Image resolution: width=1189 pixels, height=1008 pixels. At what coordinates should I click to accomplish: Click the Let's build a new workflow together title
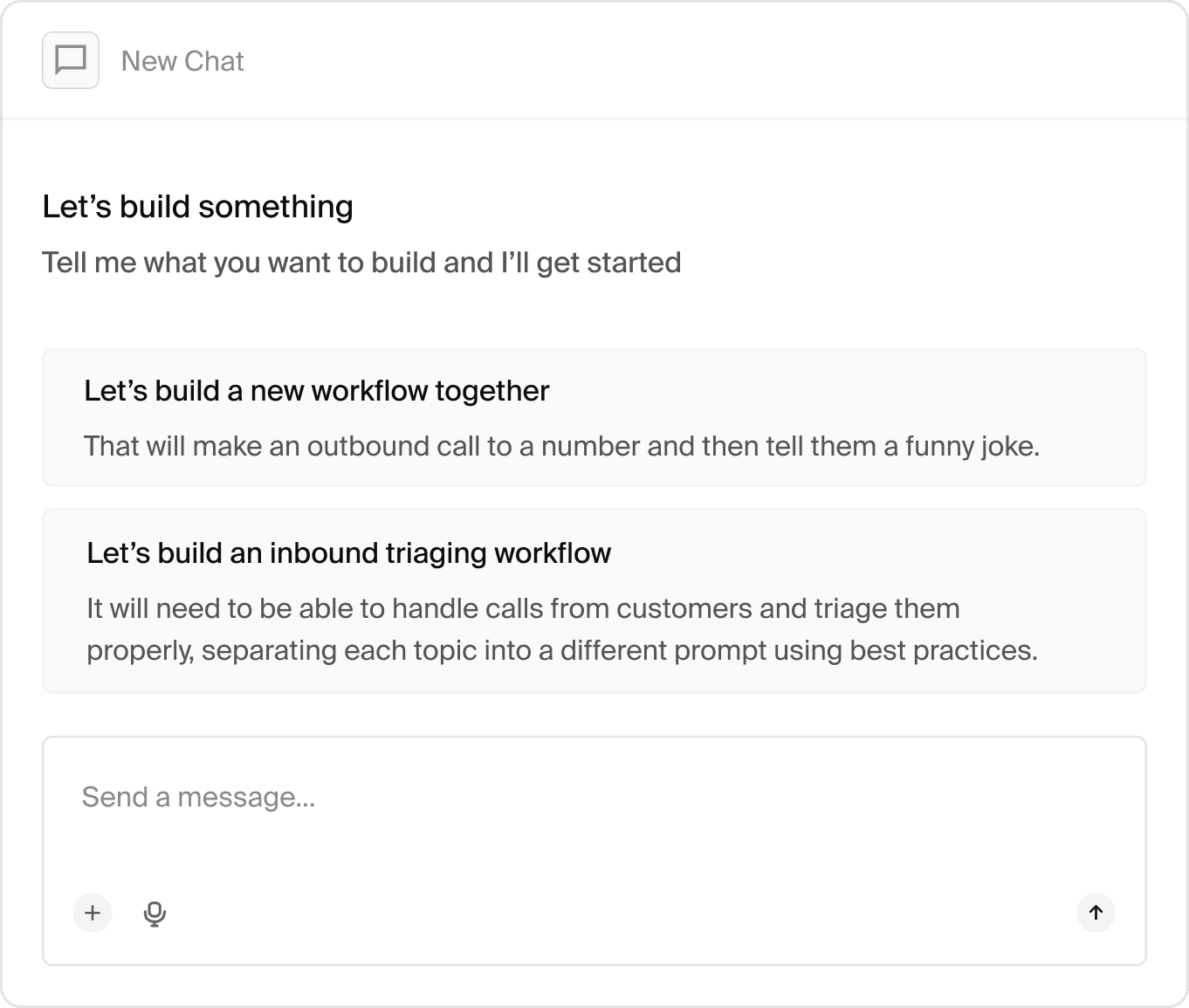coord(316,391)
